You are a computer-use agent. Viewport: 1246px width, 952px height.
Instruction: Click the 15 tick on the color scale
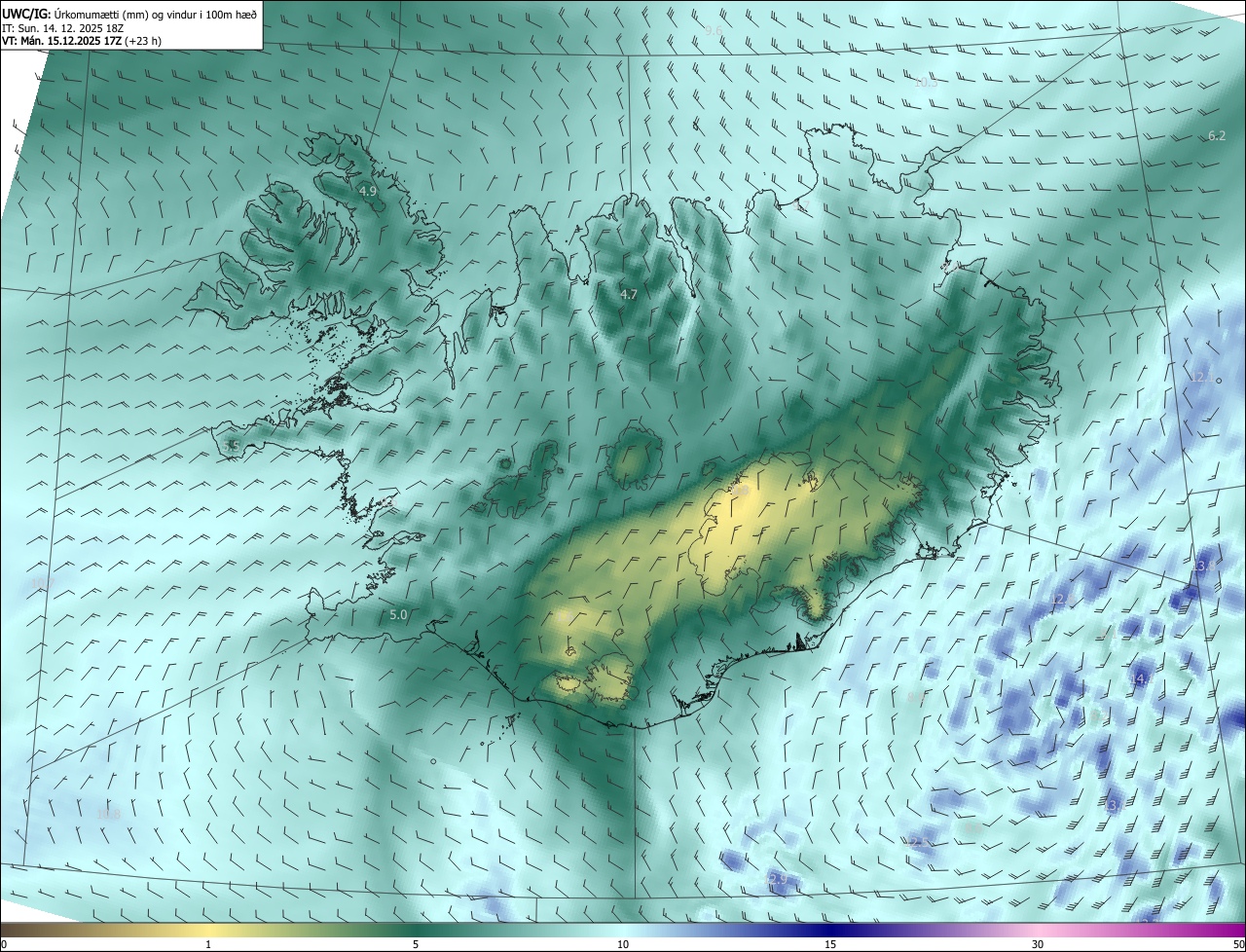(x=830, y=944)
